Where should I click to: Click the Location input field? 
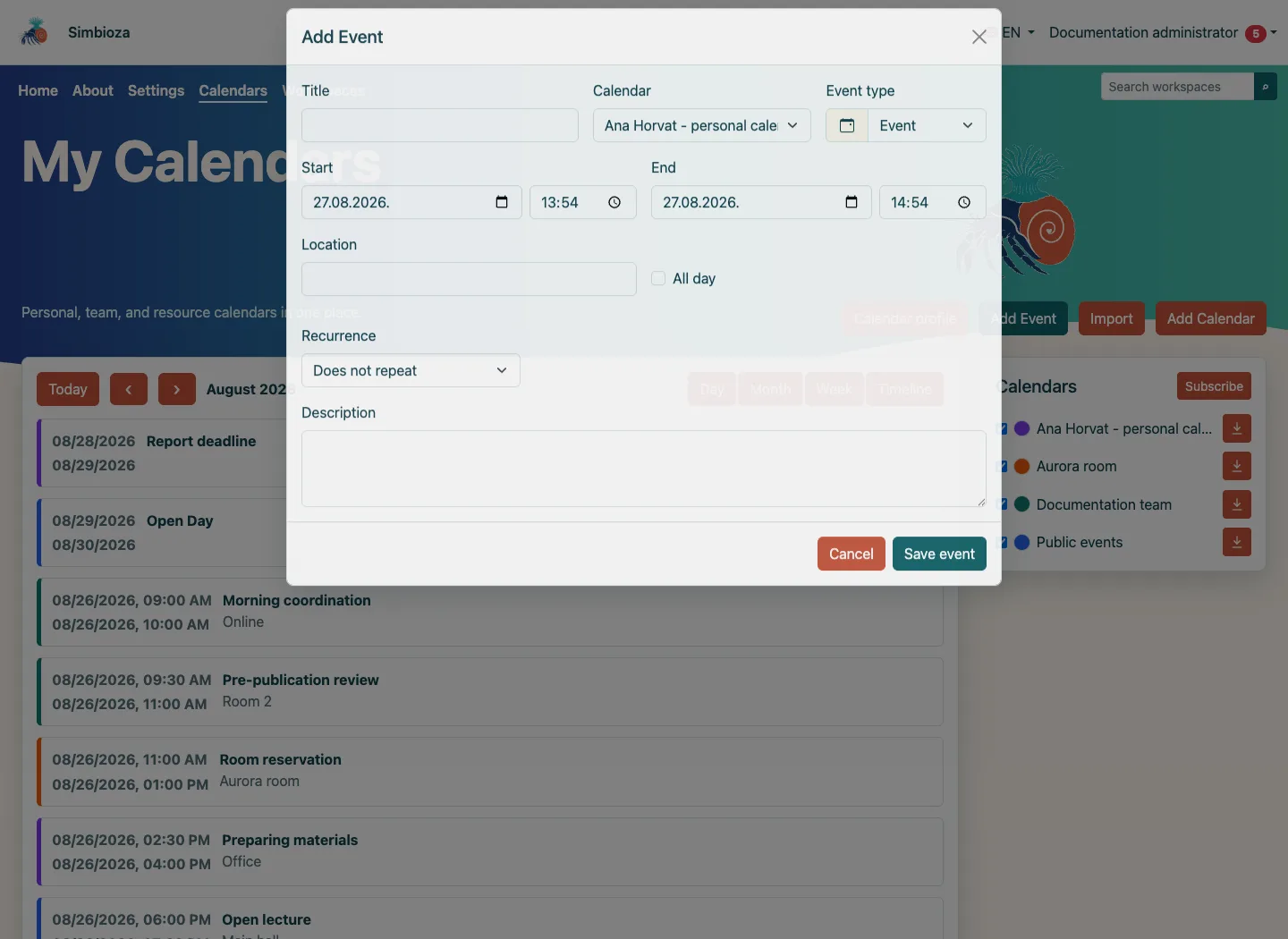click(x=469, y=279)
